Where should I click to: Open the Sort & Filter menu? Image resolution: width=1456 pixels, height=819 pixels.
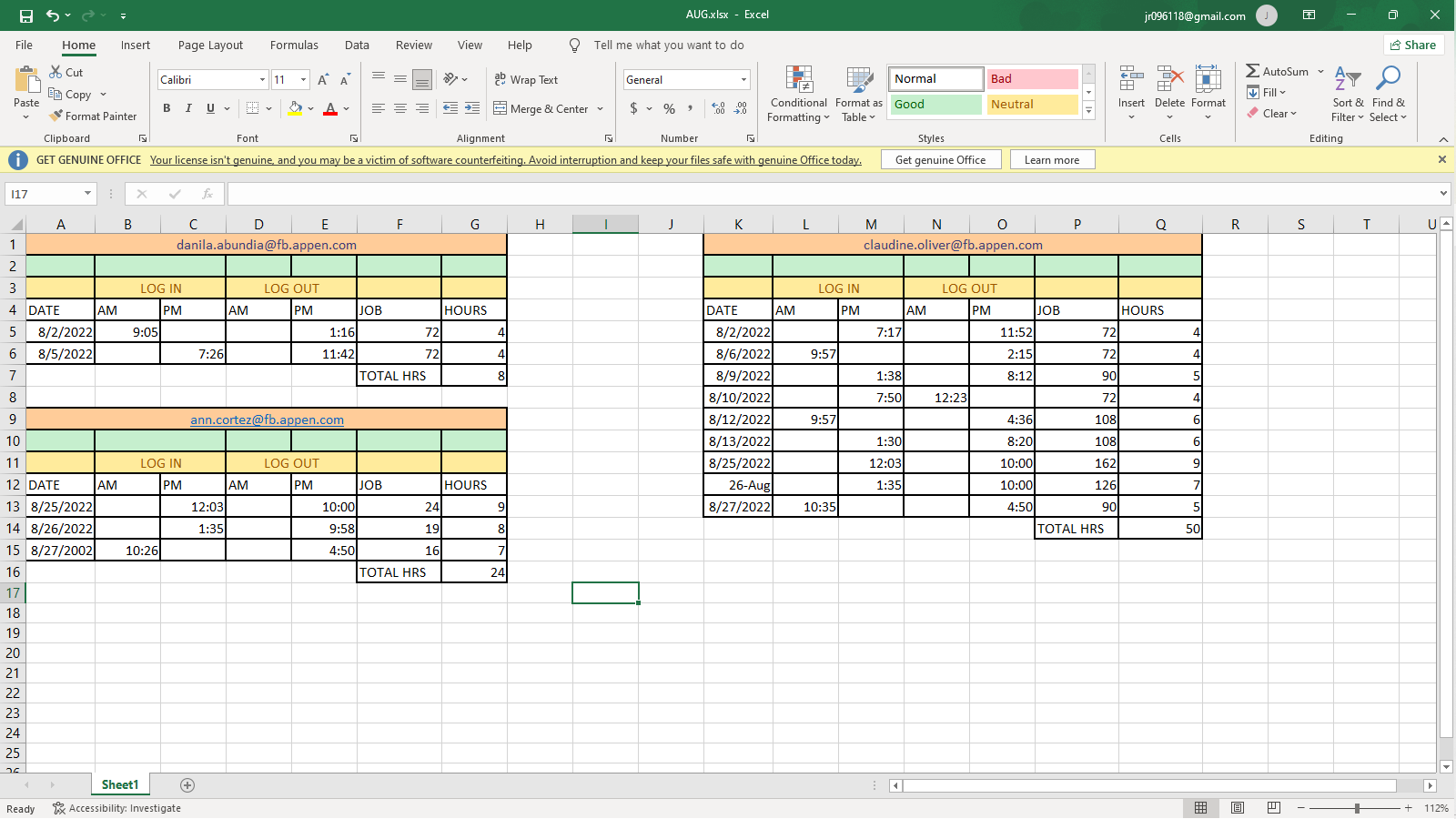coord(1348,94)
